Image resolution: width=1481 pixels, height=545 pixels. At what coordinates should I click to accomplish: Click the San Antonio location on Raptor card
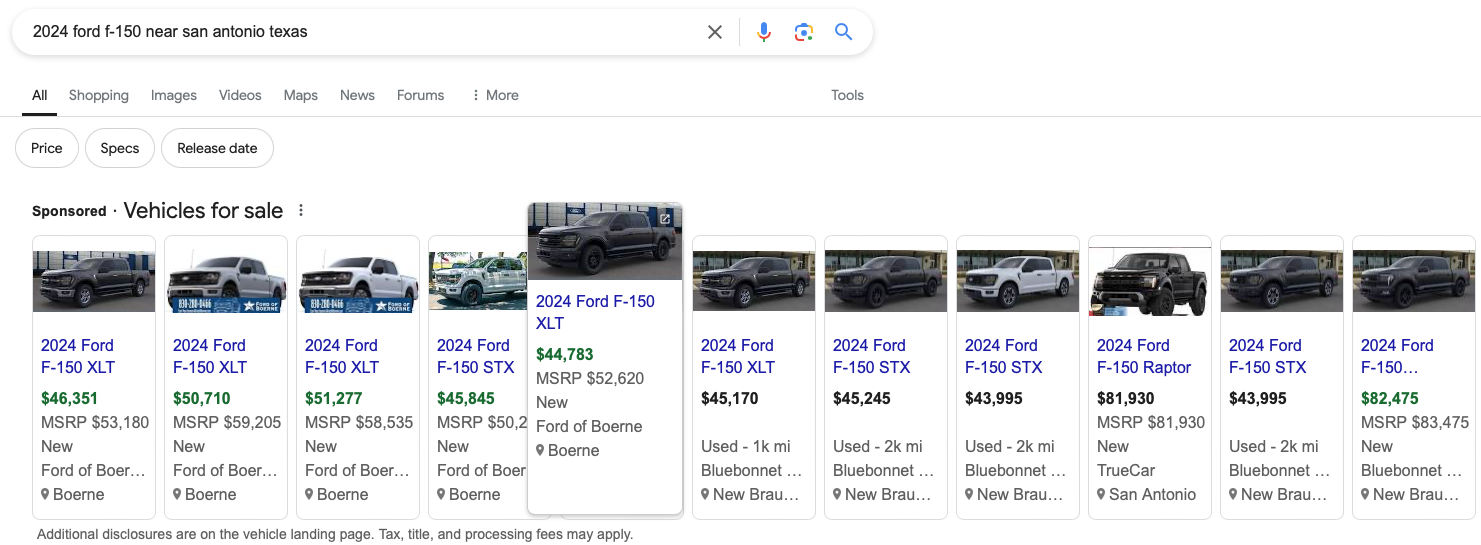click(1146, 494)
